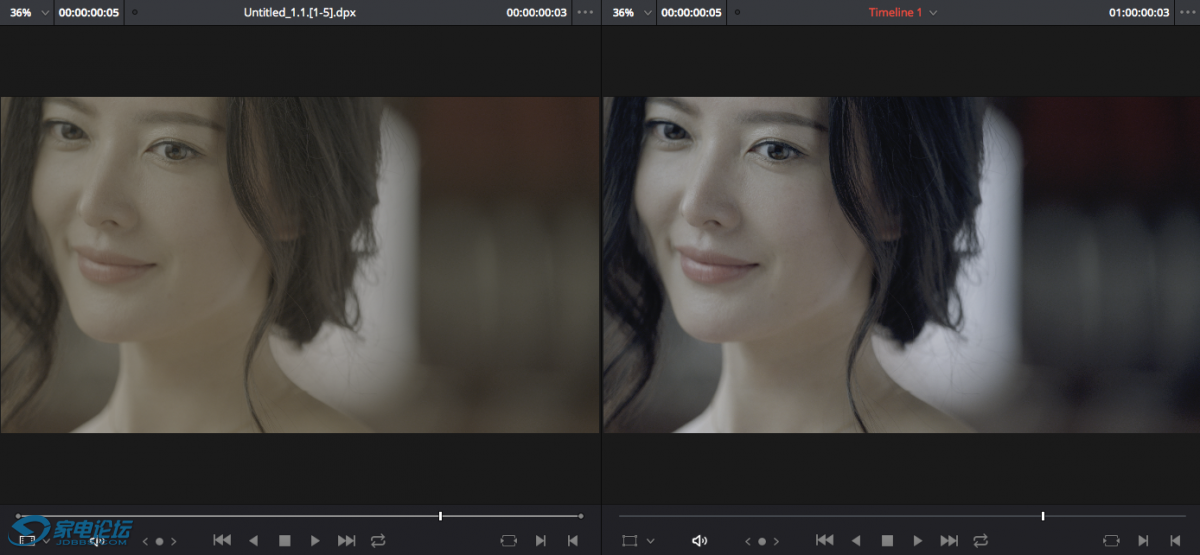Mute audio in the timeline viewer

point(700,540)
